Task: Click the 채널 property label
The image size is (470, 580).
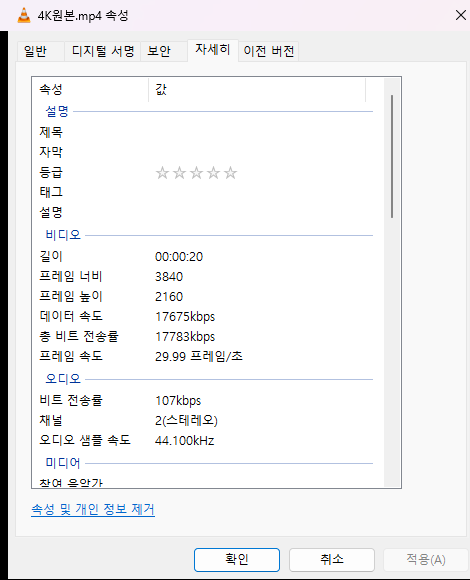Action: click(x=51, y=420)
